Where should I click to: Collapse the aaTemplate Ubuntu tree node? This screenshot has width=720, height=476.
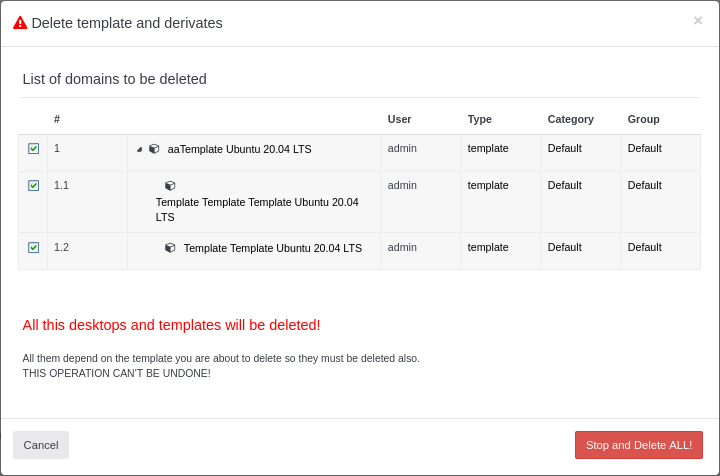pos(139,149)
